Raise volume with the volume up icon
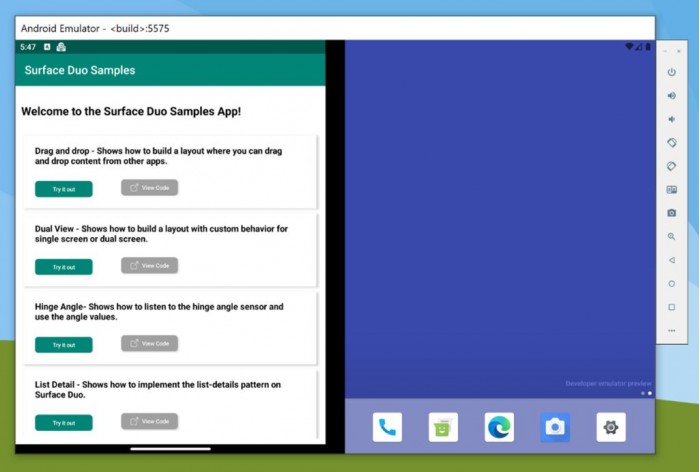 671,96
